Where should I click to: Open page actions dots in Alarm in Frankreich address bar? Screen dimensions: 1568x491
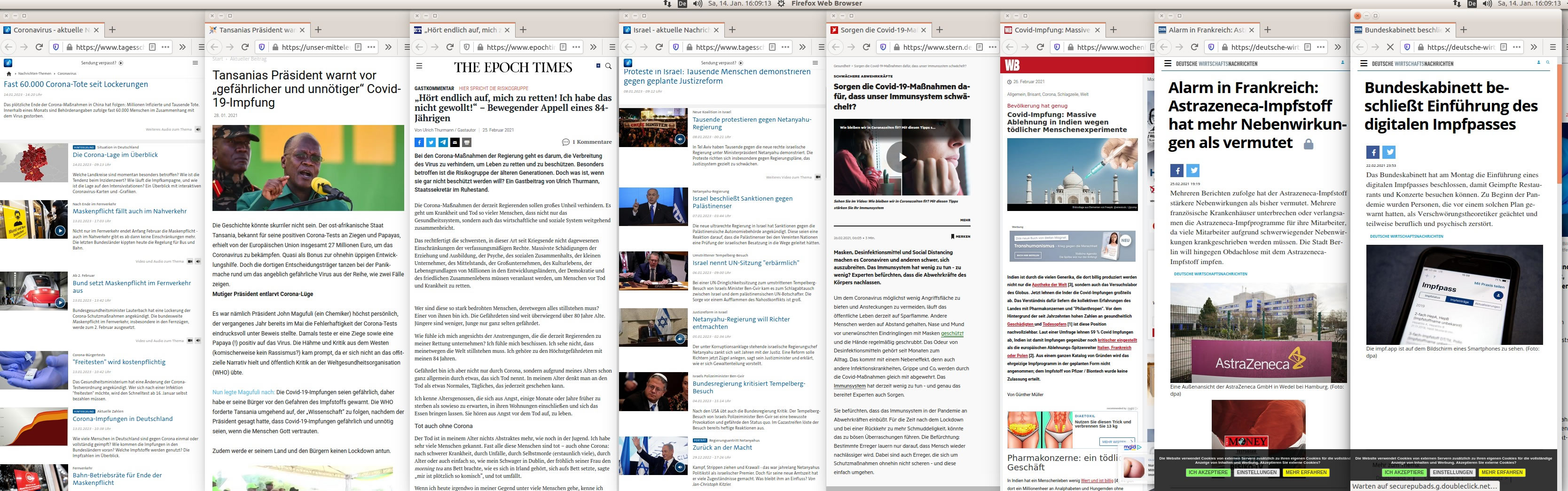[1321, 47]
